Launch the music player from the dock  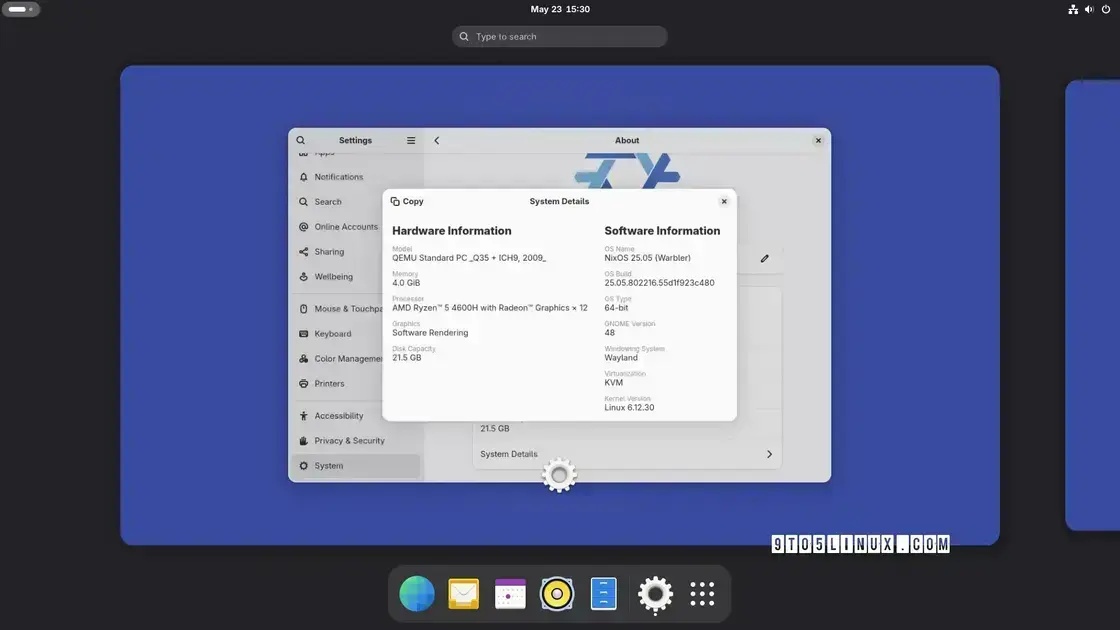(x=556, y=594)
